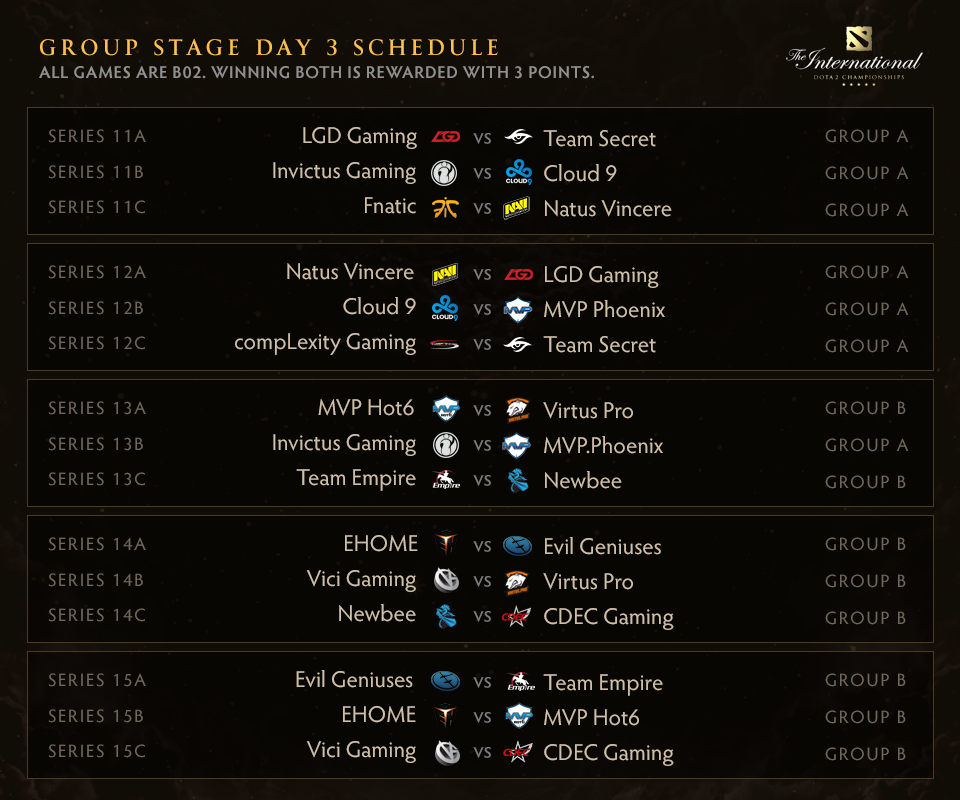
Task: Click Vici Gaming logo in Series 15C
Action: (445, 752)
